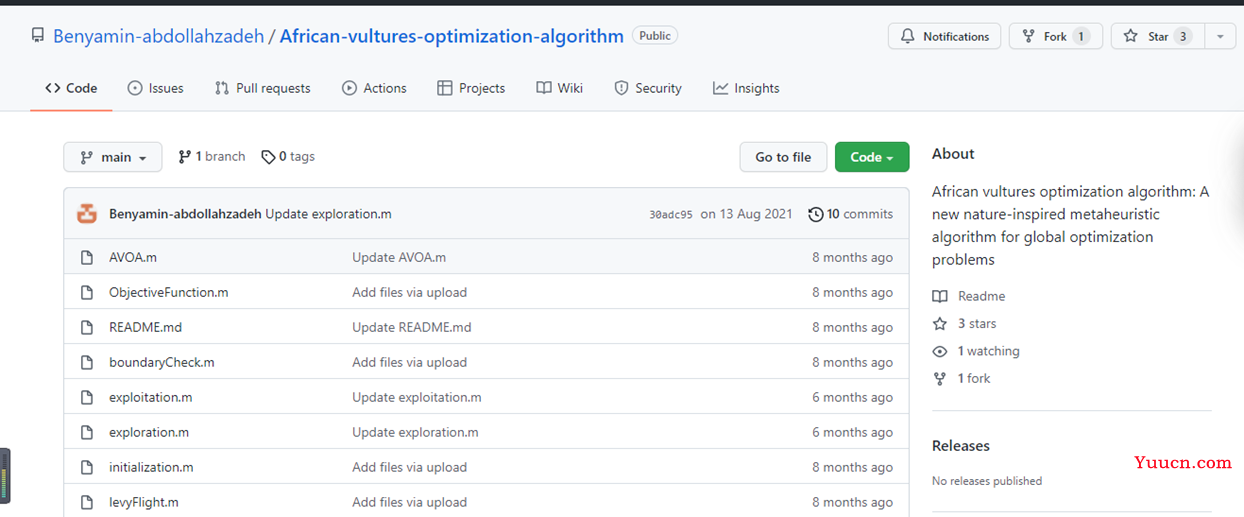Open commit hash 30adc95
This screenshot has height=517, width=1244.
tap(671, 214)
